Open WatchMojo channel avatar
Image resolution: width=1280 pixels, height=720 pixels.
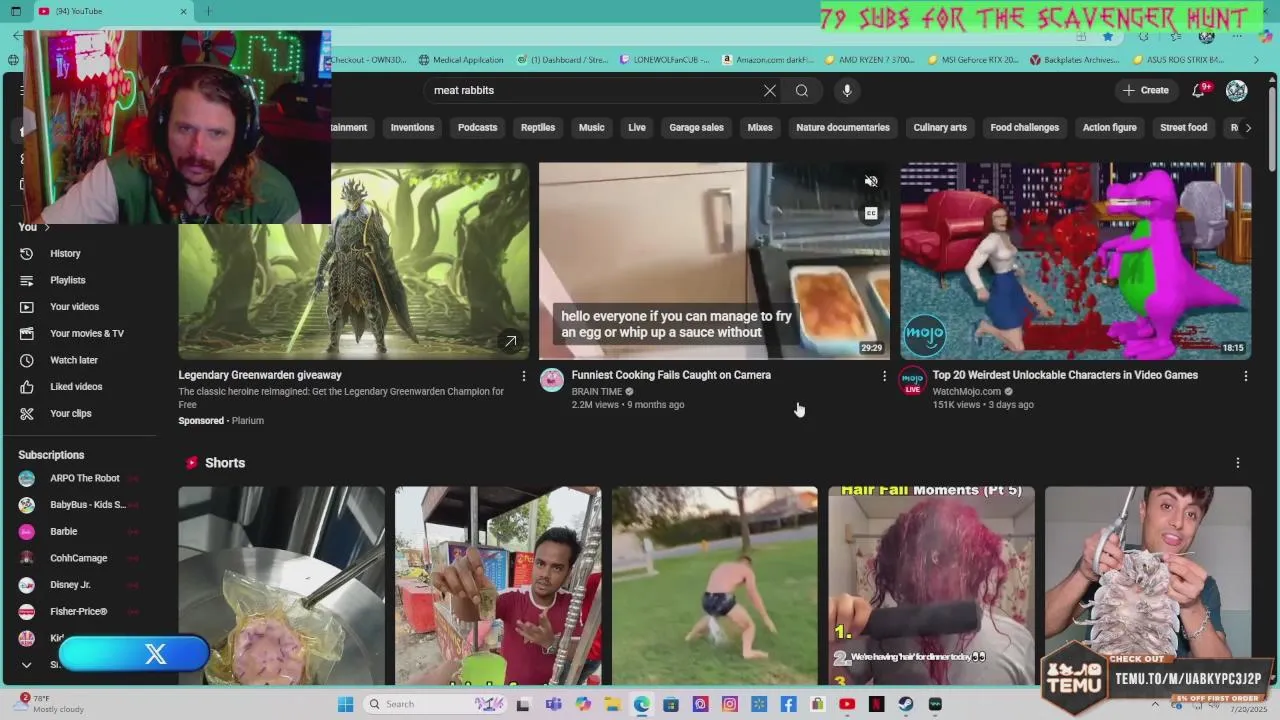[912, 380]
